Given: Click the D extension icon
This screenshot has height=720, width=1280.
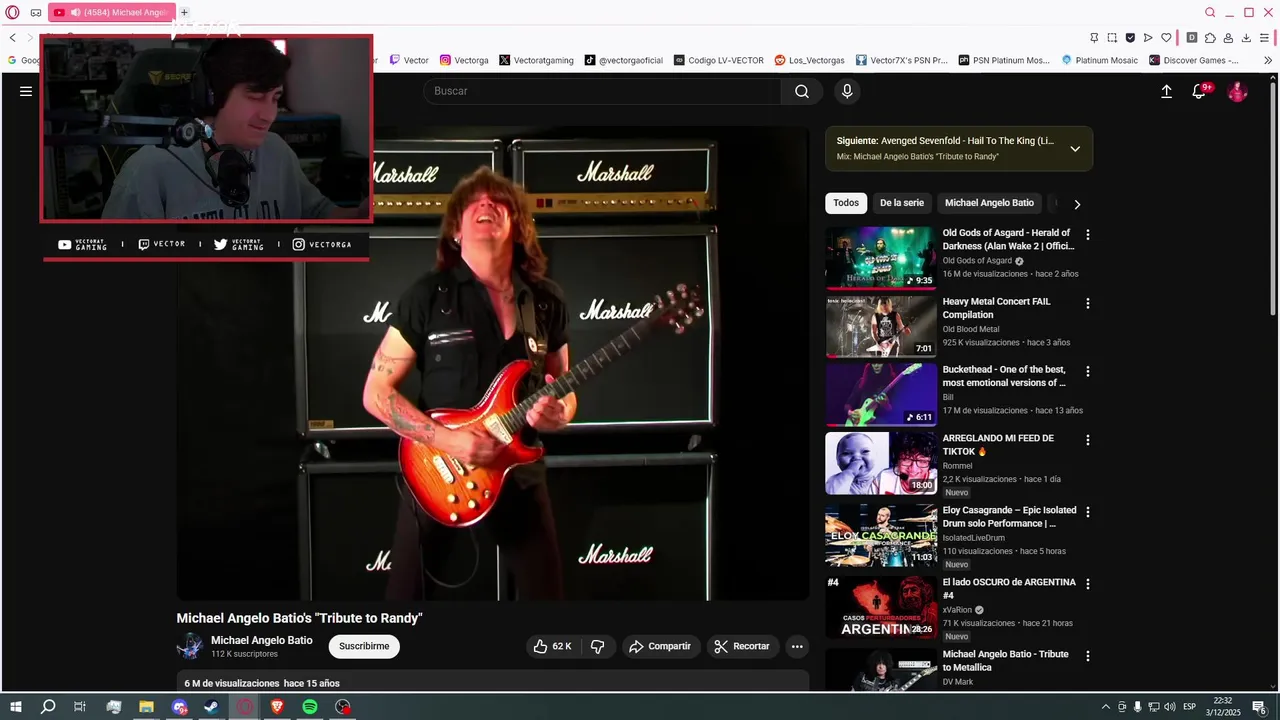Looking at the screenshot, I should point(1192,38).
